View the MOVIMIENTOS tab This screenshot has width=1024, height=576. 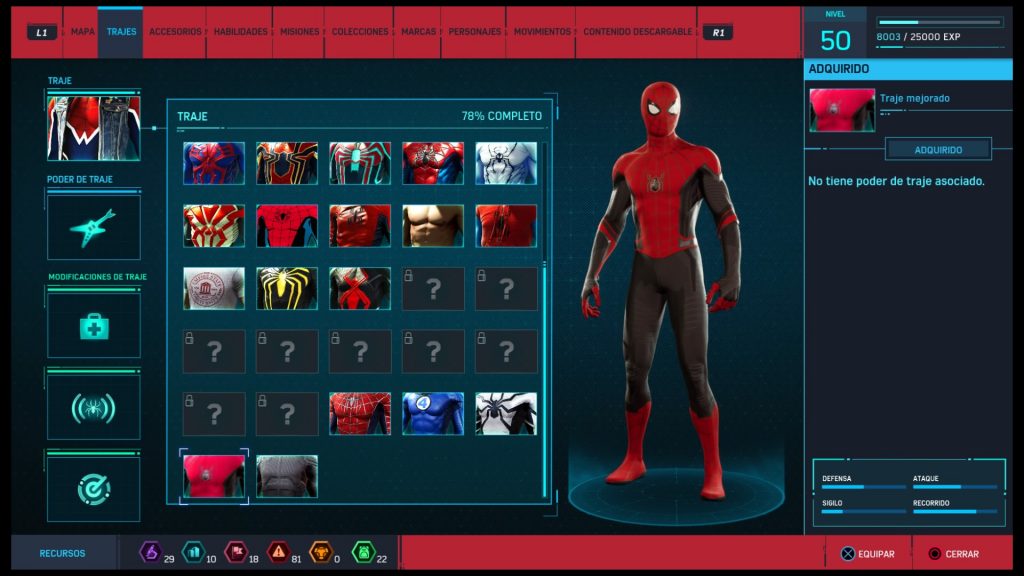[x=541, y=31]
